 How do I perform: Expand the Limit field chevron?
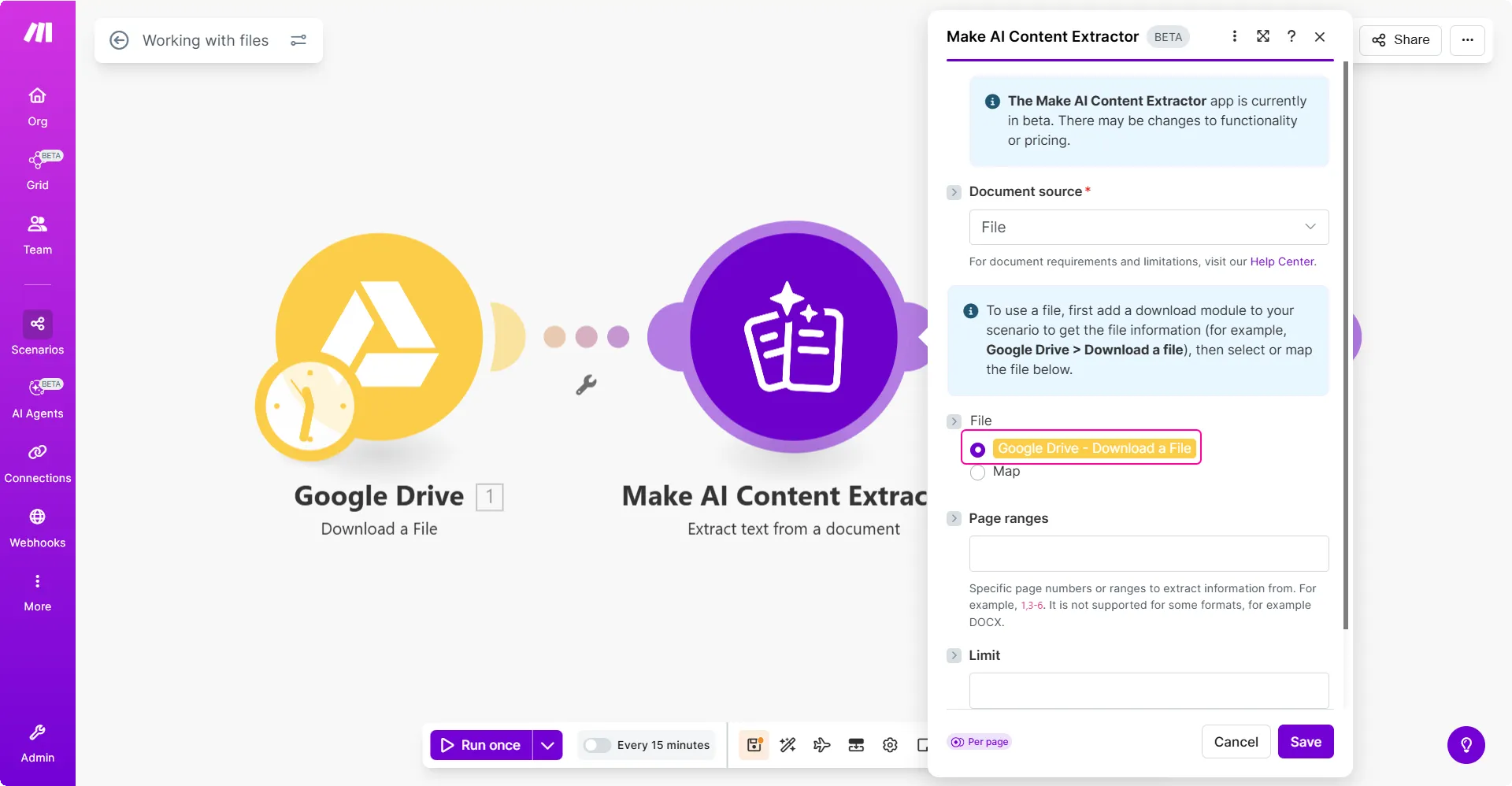(x=954, y=655)
